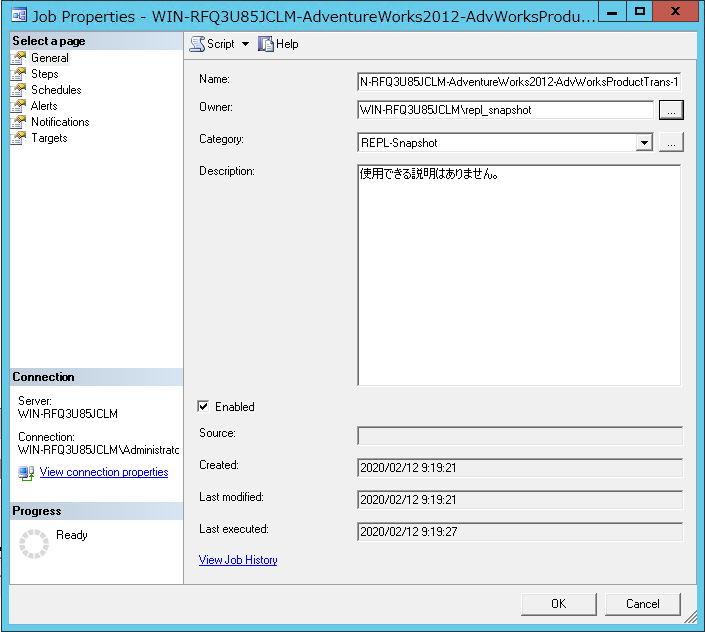The height and width of the screenshot is (632, 705).
Task: Browse for job owner with ellipsis button
Action: (671, 110)
